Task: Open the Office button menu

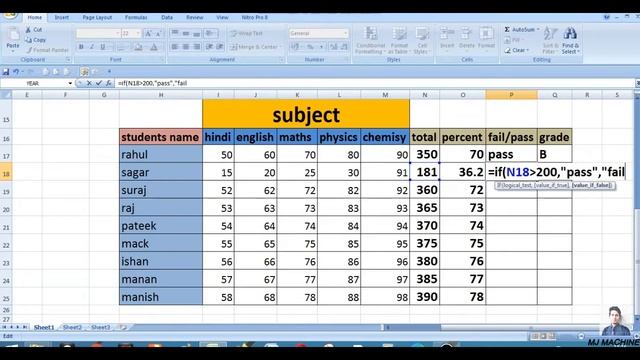Action: pos(10,16)
